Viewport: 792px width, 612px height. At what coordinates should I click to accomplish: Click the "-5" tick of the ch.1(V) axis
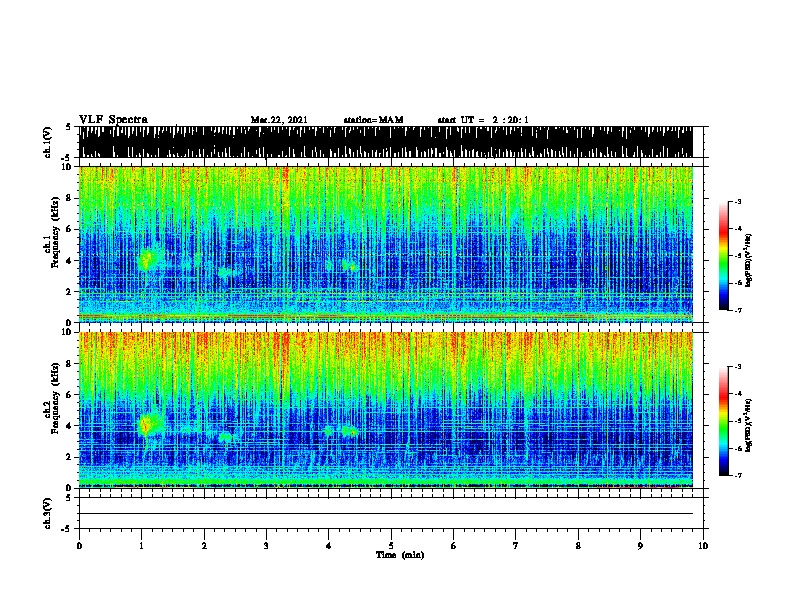[68, 158]
